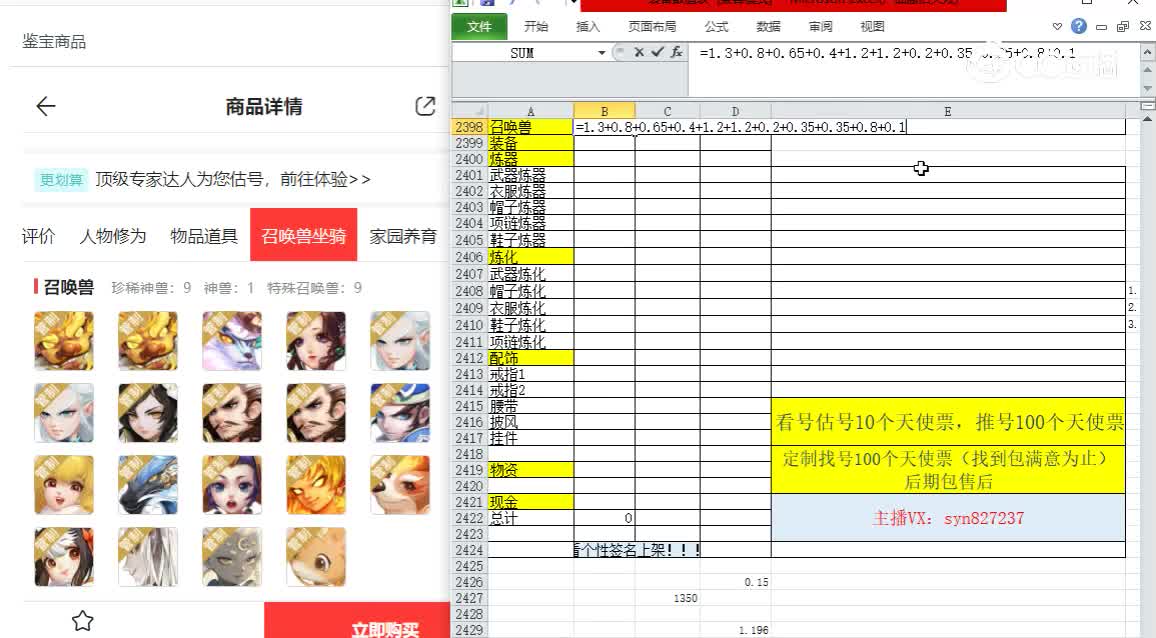
Task: Click the select-all corner of the sheet
Action: coord(469,111)
